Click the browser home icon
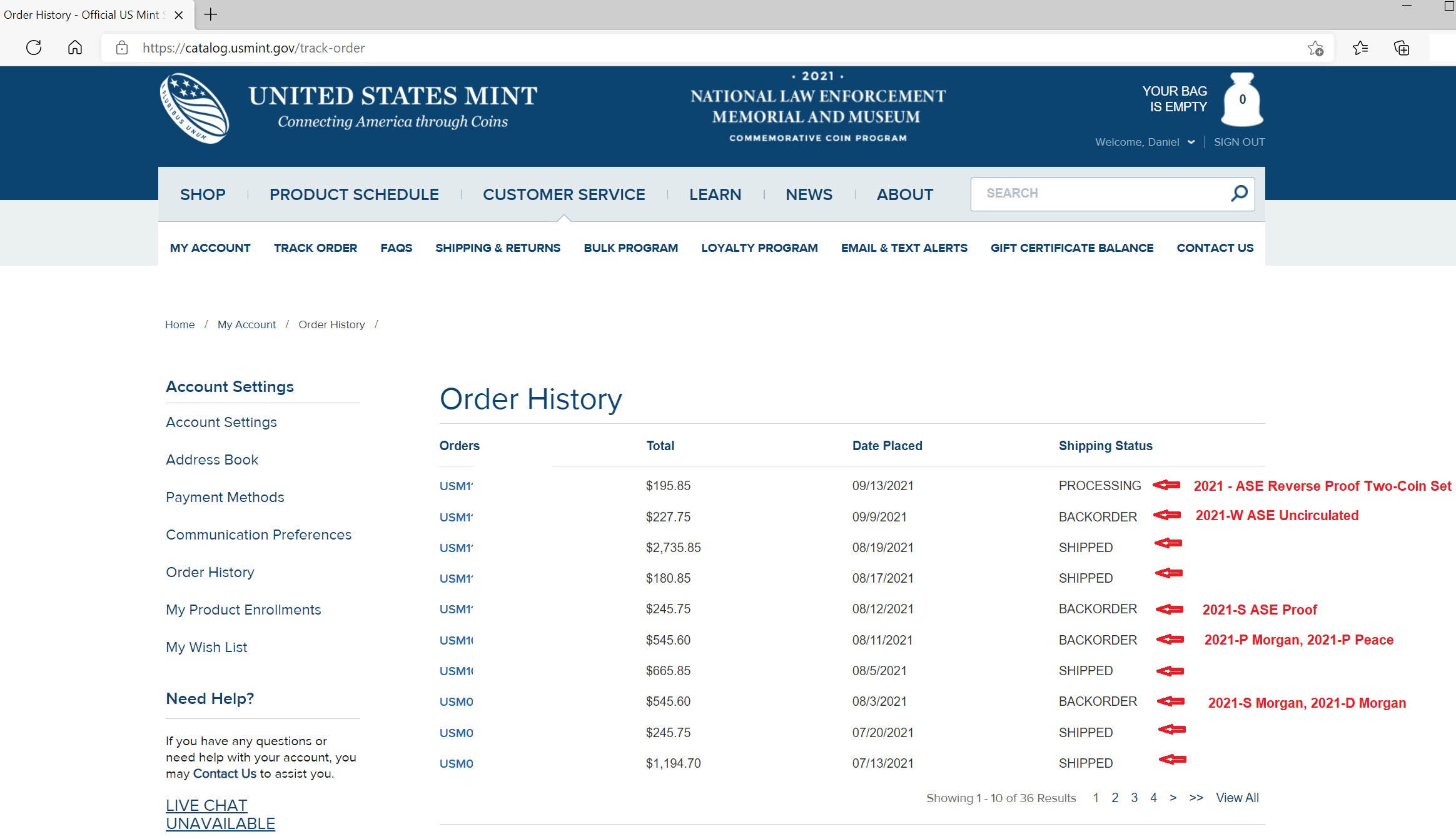The image size is (1456, 839). pos(75,48)
